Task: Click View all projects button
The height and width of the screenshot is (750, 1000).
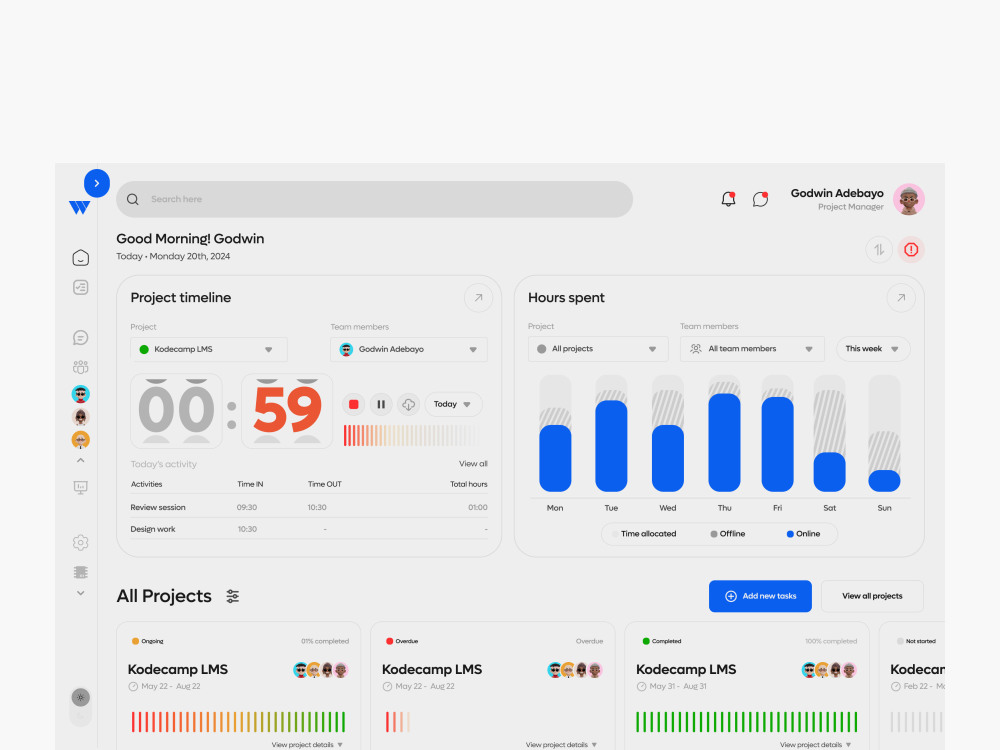Action: [x=872, y=596]
